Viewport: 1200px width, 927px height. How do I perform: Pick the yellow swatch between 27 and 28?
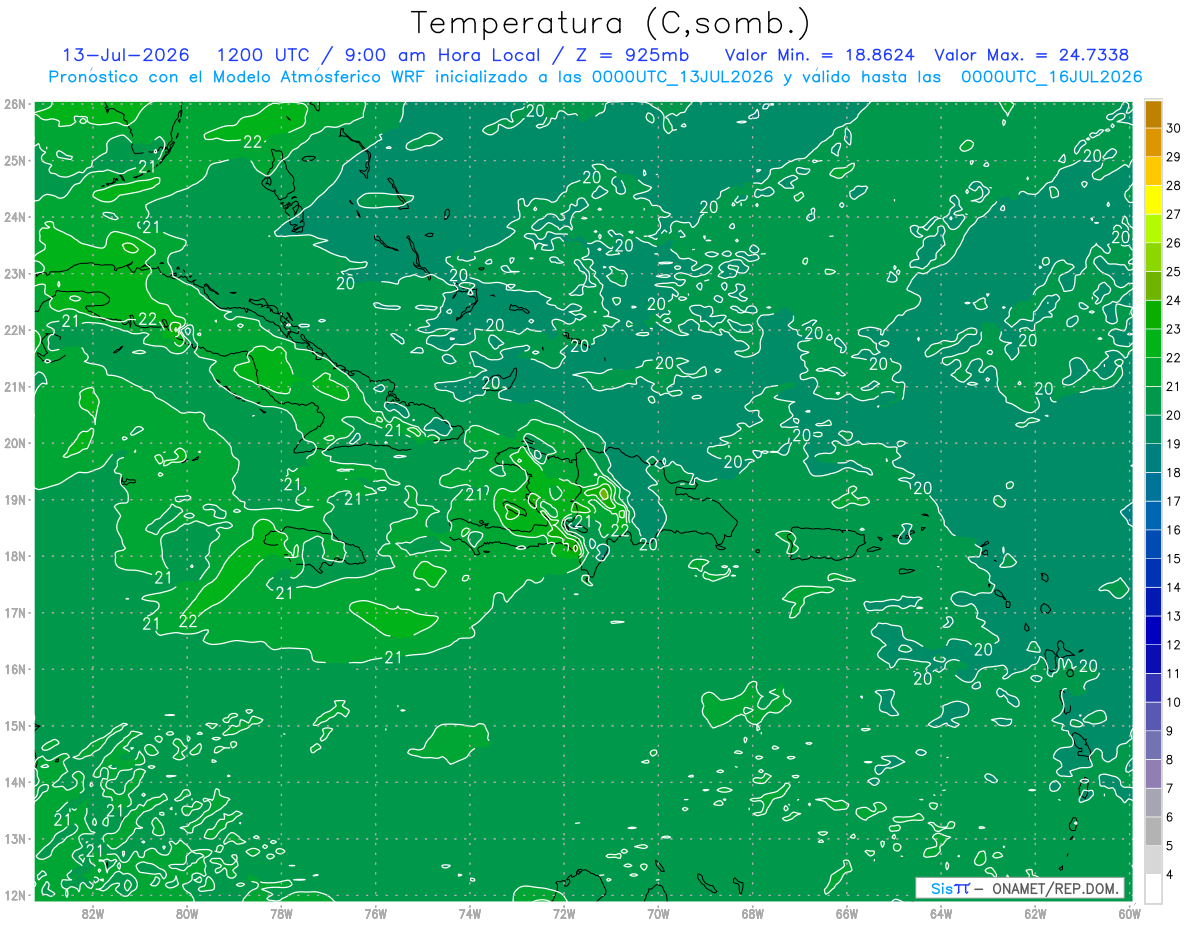click(1153, 201)
